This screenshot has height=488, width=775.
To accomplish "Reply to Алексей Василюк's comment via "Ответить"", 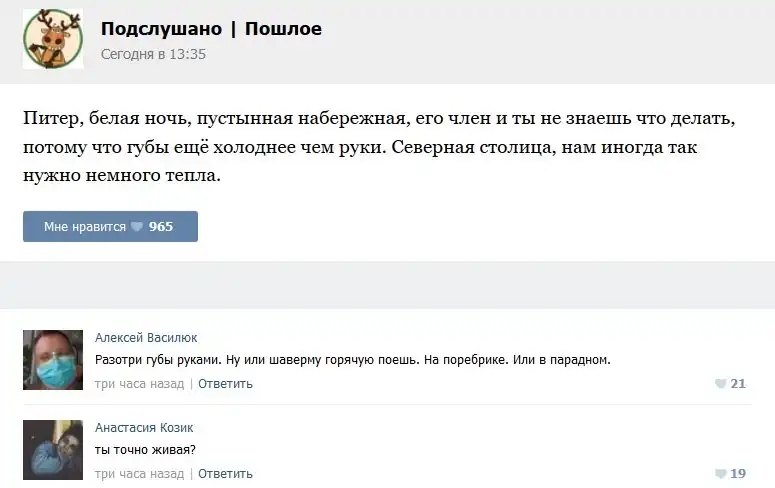I will click(225, 384).
